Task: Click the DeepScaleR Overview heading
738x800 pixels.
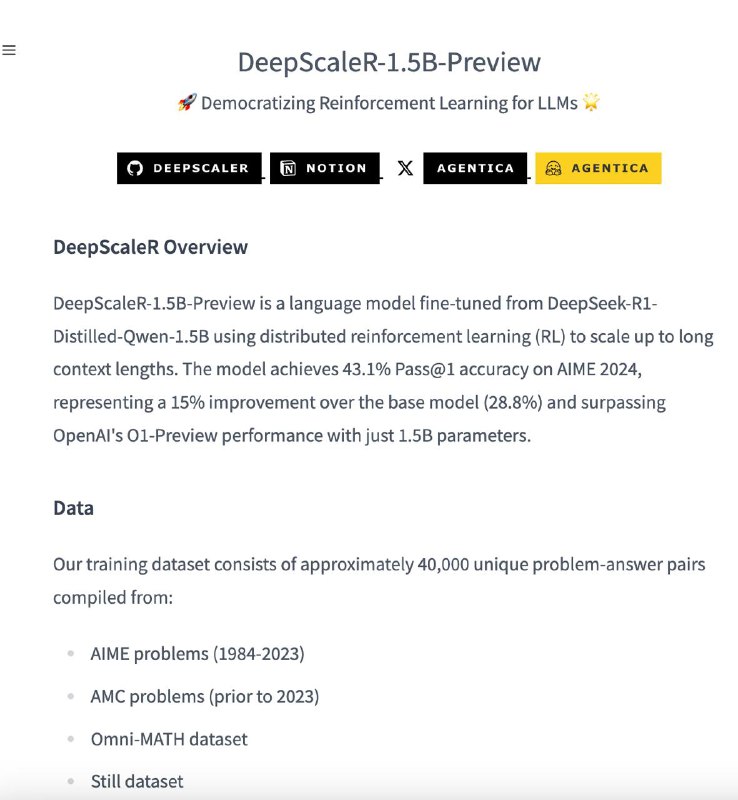Action: (151, 247)
